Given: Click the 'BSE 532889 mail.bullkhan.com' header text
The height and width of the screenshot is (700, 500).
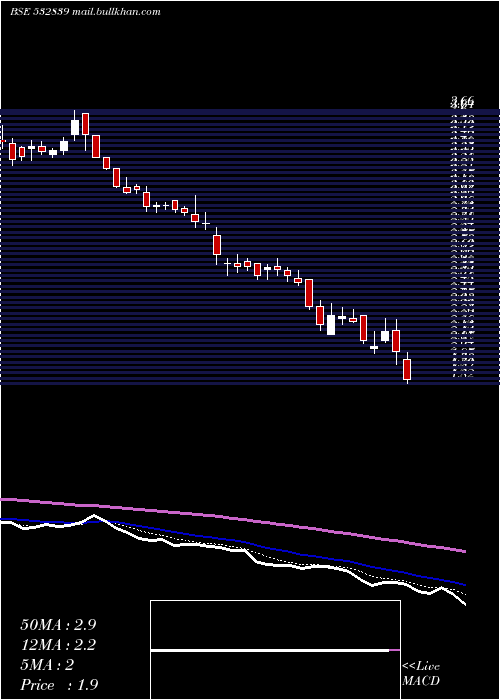Looking at the screenshot, I should point(85,12).
